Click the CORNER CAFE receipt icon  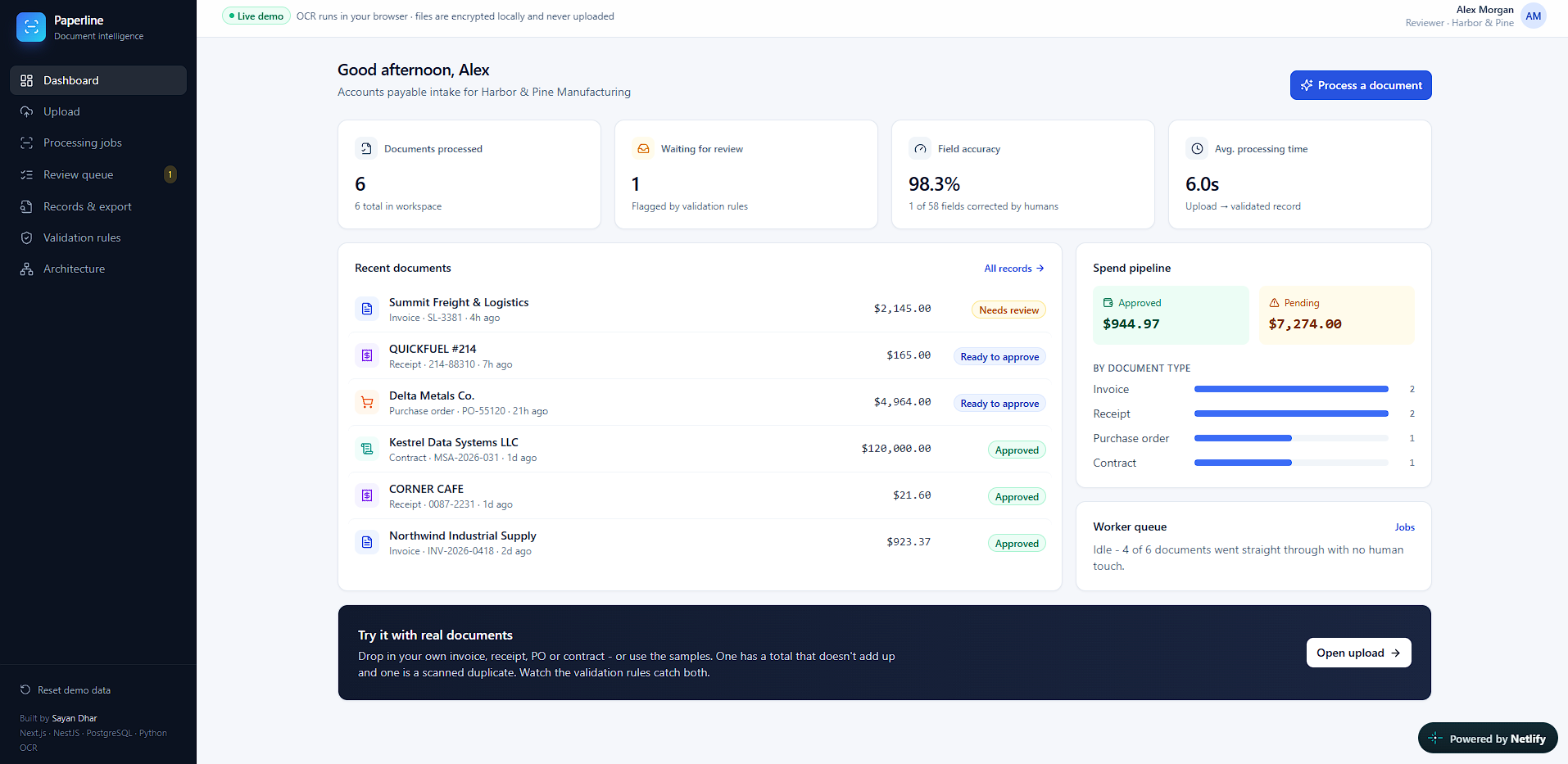click(367, 495)
